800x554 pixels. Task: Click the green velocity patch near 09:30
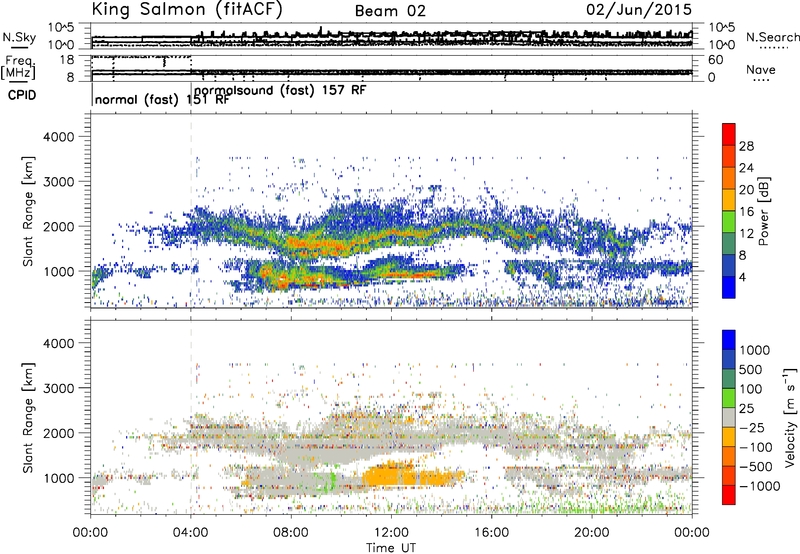click(x=327, y=482)
